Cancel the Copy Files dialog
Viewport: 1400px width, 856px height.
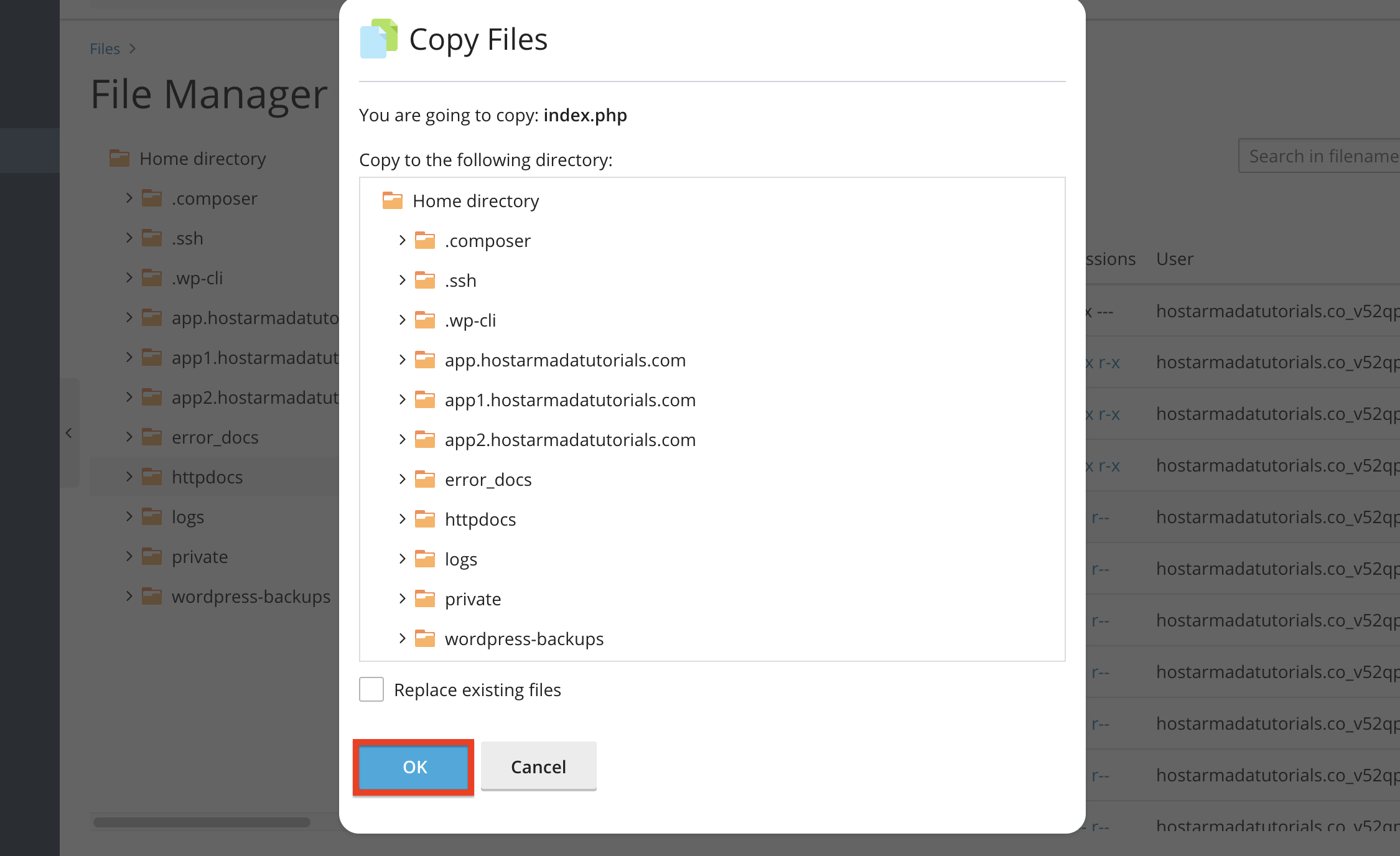click(x=538, y=767)
